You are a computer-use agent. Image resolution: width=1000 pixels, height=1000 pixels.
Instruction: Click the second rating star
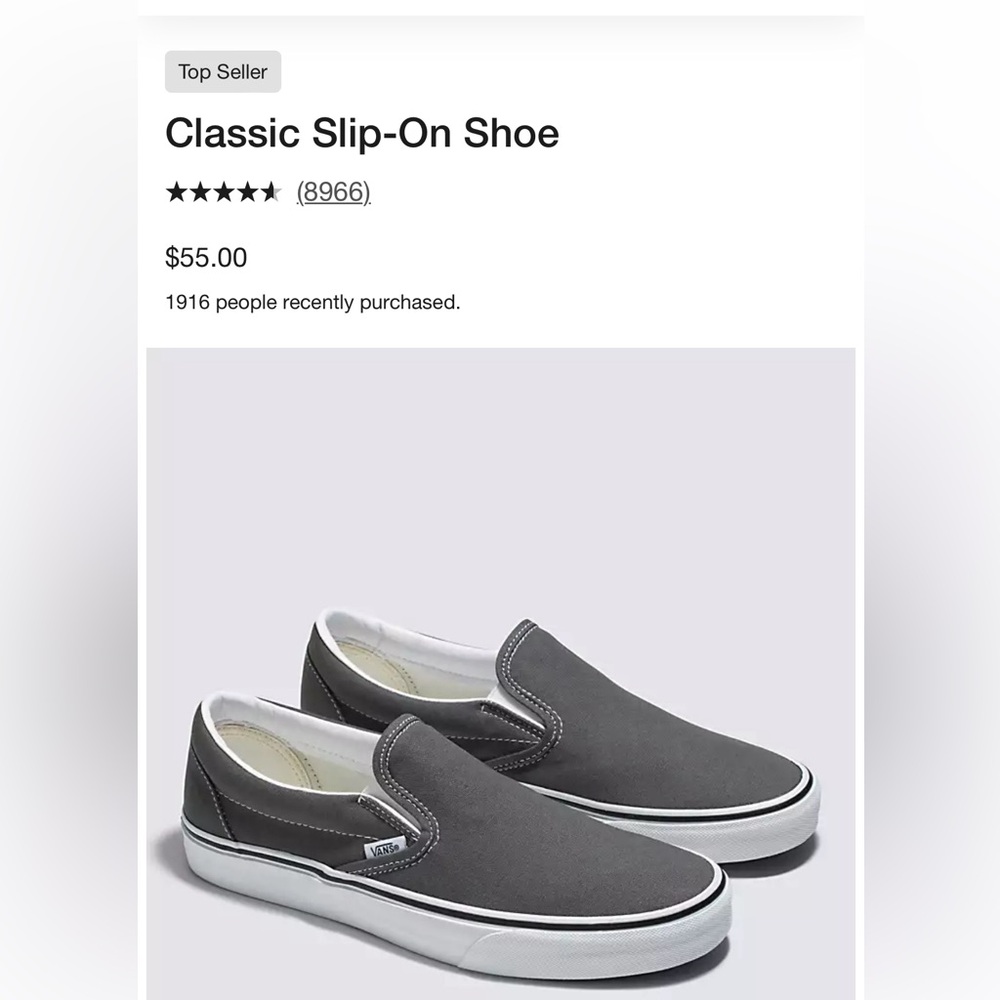pos(202,190)
